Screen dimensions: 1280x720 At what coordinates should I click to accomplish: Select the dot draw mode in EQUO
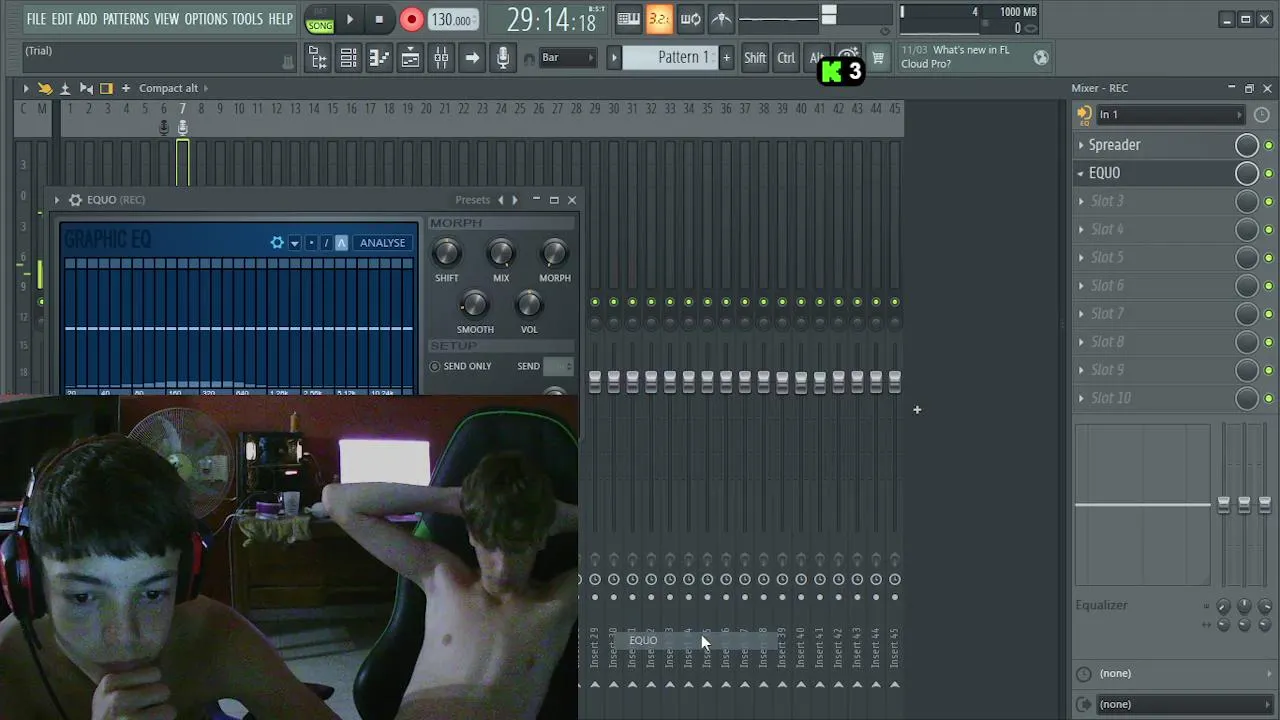pyautogui.click(x=311, y=243)
